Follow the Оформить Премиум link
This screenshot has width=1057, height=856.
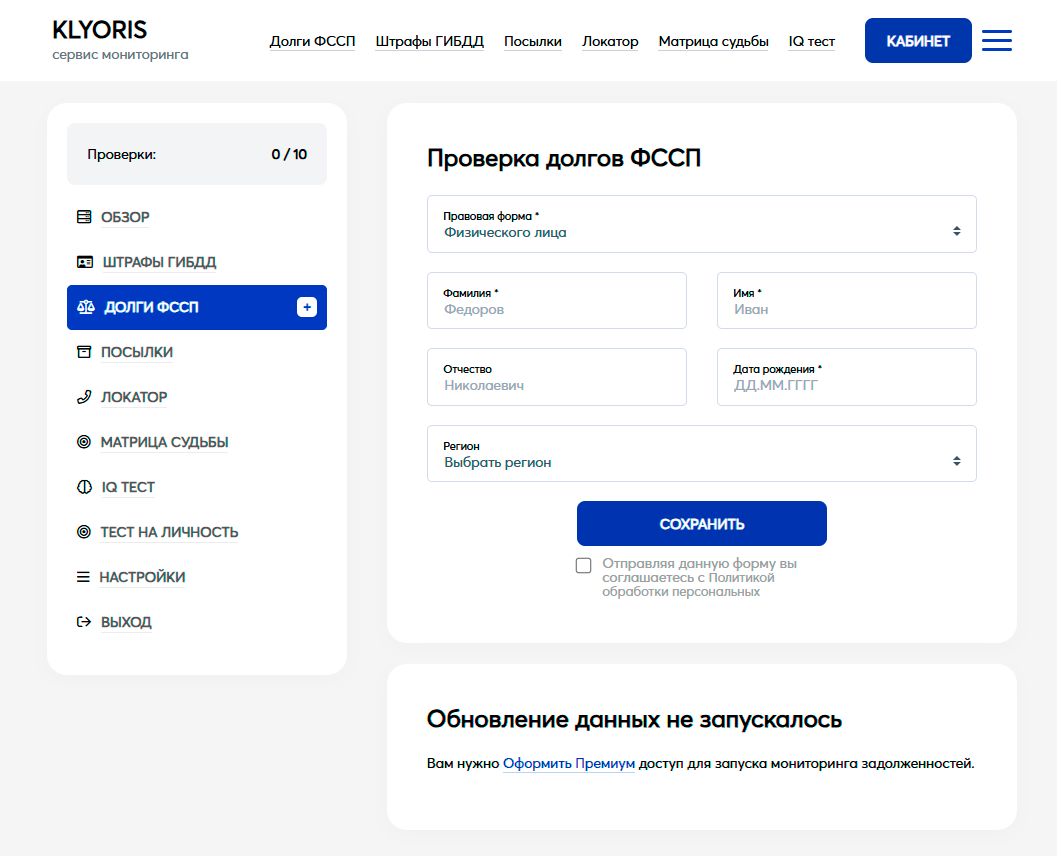tap(568, 764)
